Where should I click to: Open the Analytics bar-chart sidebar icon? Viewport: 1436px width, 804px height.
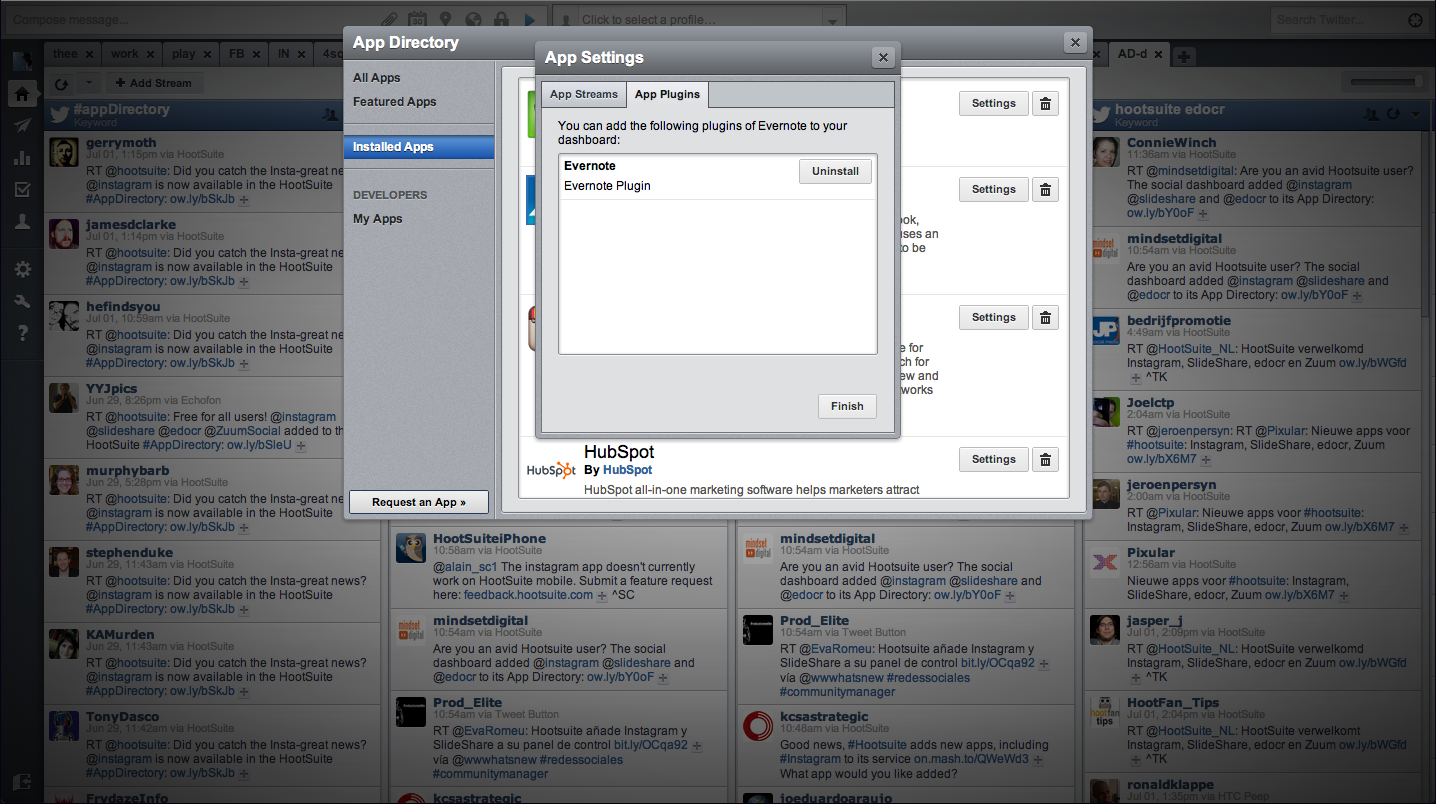22,157
